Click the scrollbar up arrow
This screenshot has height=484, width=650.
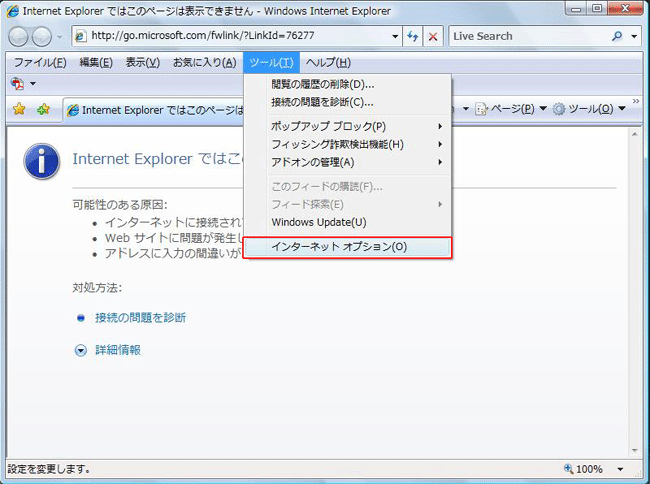click(x=635, y=135)
